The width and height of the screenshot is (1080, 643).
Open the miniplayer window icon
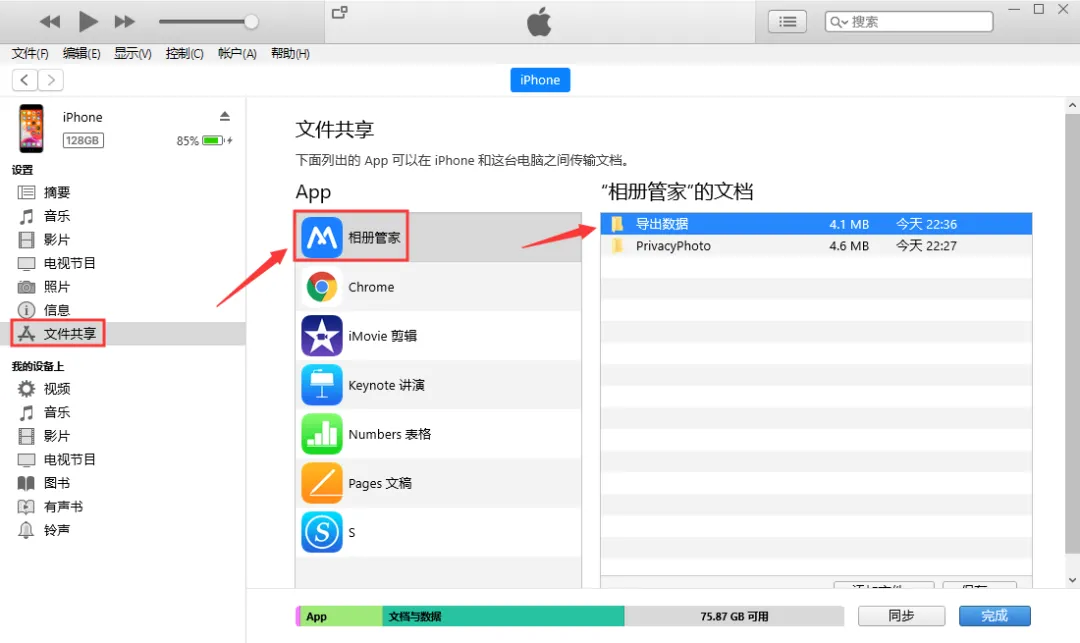click(340, 13)
